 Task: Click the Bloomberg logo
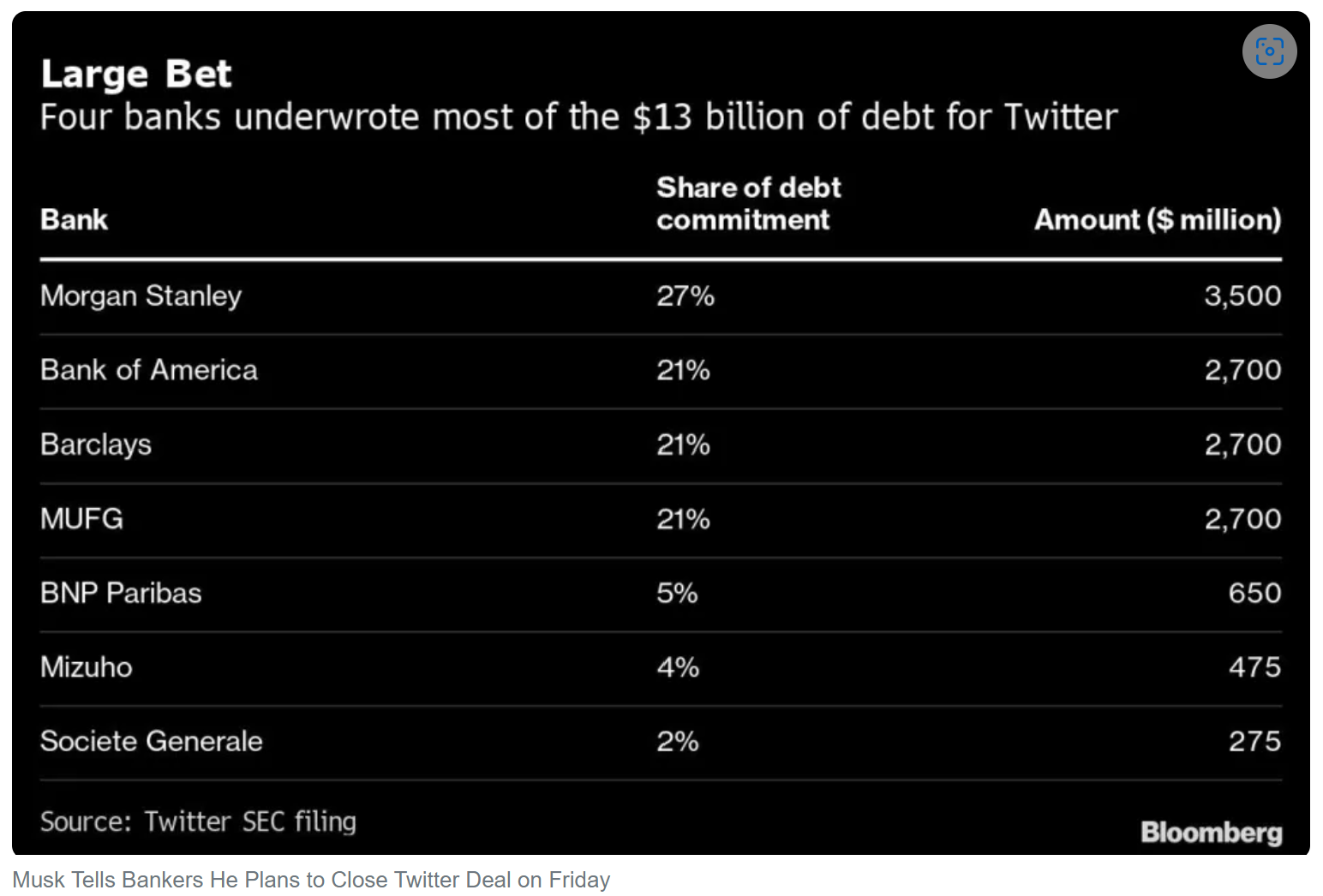tap(1211, 832)
